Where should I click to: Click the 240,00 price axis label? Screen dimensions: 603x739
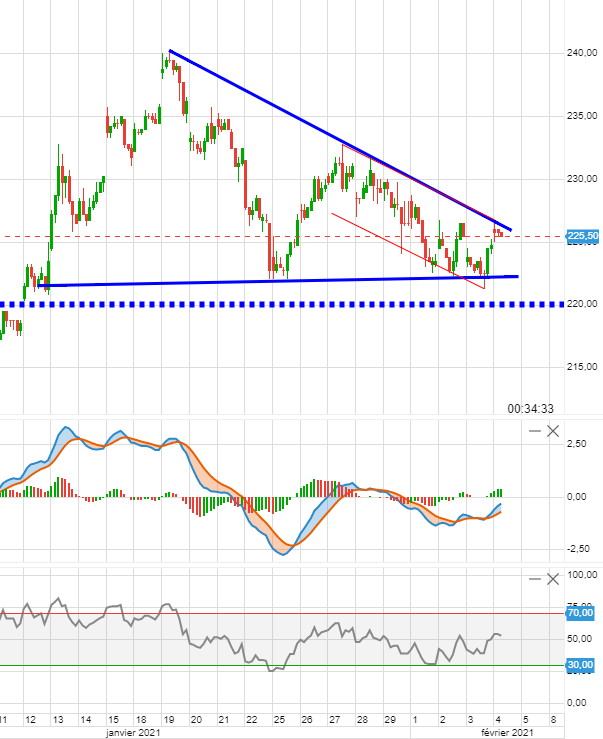tap(582, 53)
